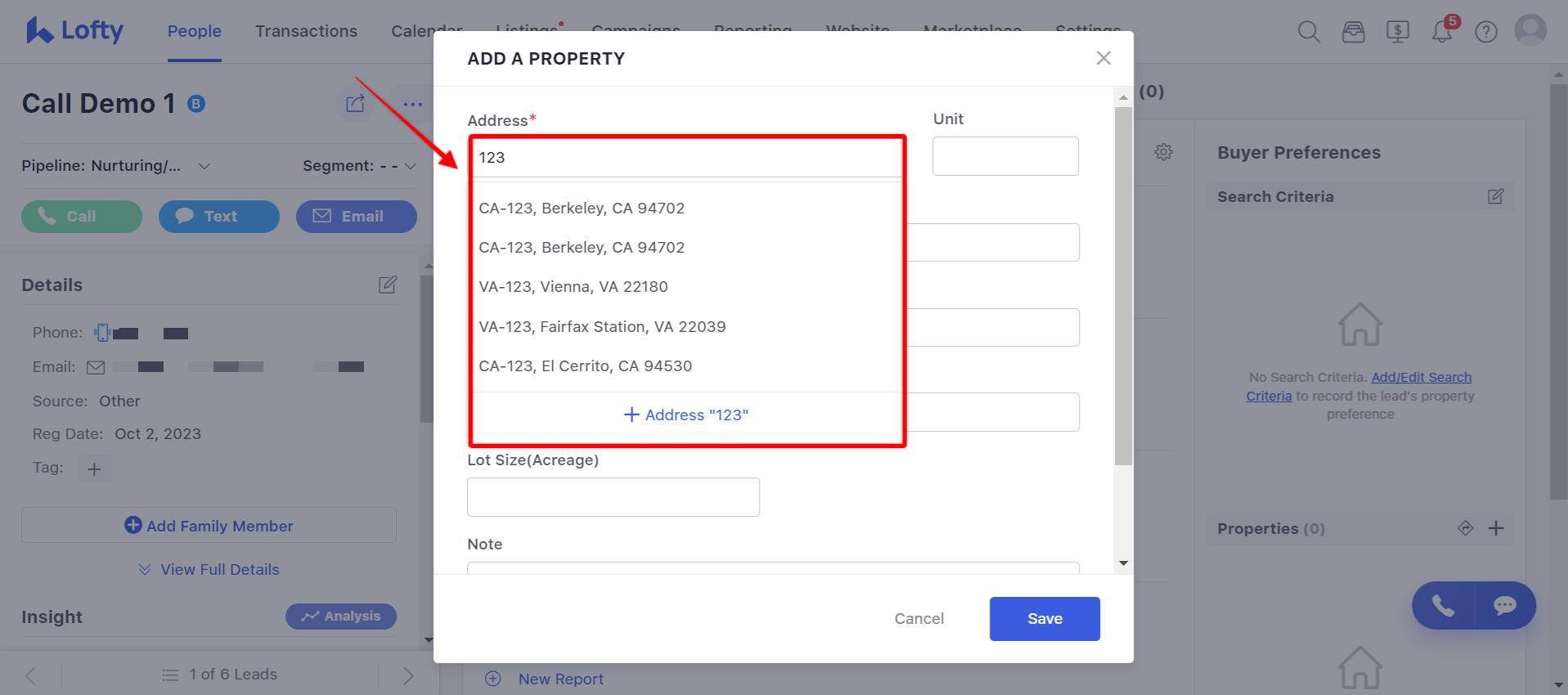Open the Calendar section
Image resolution: width=1568 pixels, height=695 pixels.
[426, 31]
